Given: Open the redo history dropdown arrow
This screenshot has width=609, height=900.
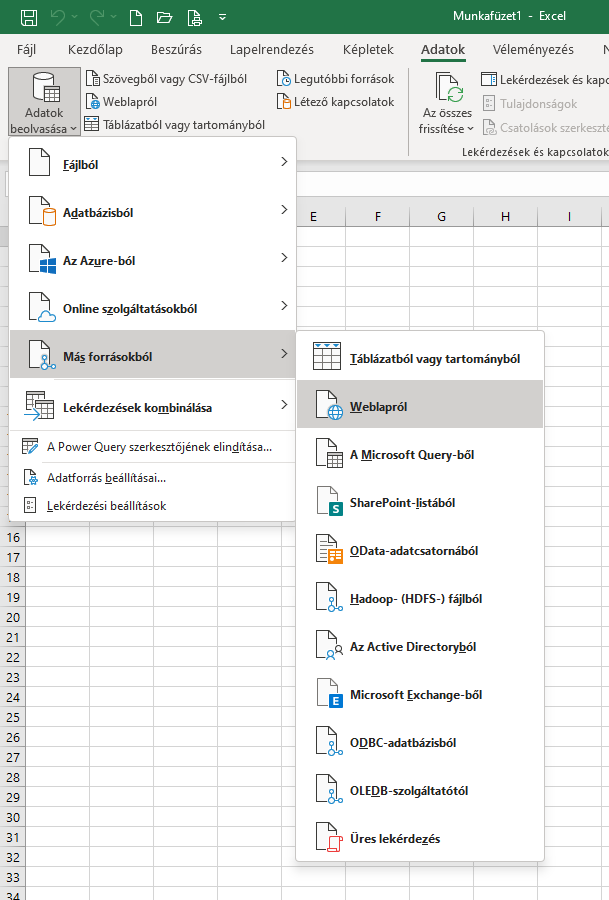Looking at the screenshot, I should click(114, 17).
